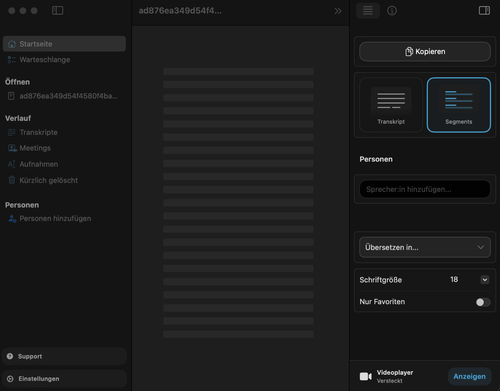Click the document icon beside ad876ea349d54f4580f4ba
The width and height of the screenshot is (500, 391).
pyautogui.click(x=11, y=96)
